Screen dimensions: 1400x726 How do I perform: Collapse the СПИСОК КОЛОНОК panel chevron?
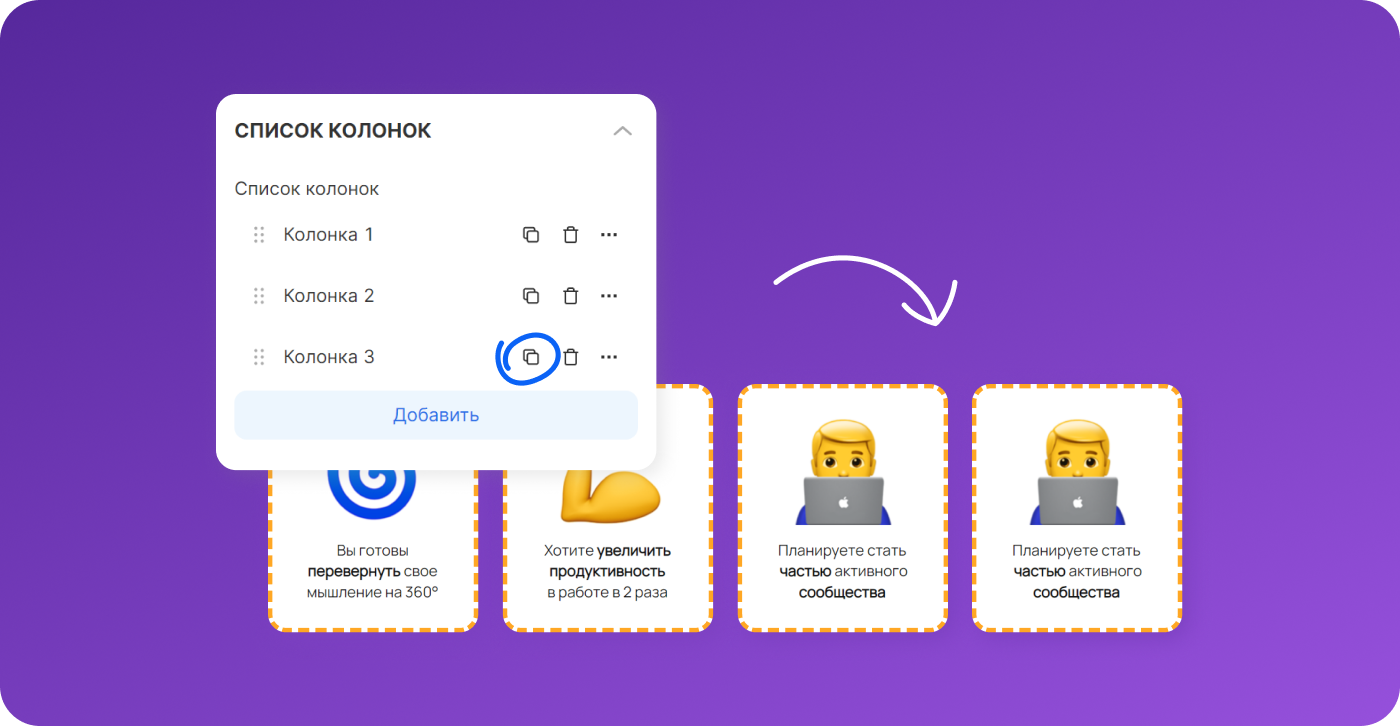pos(623,131)
